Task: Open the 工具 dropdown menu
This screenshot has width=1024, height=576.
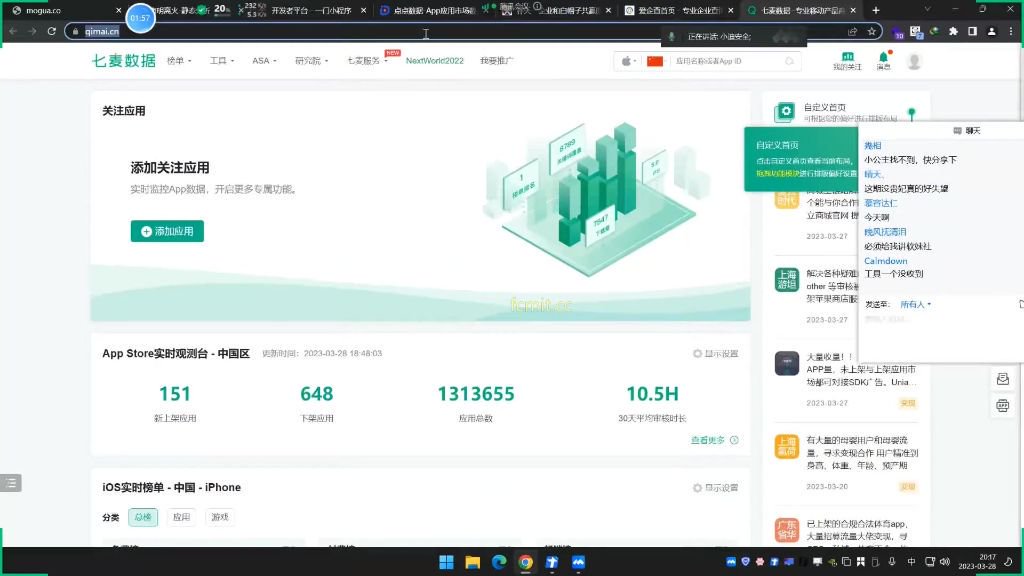Action: (221, 61)
